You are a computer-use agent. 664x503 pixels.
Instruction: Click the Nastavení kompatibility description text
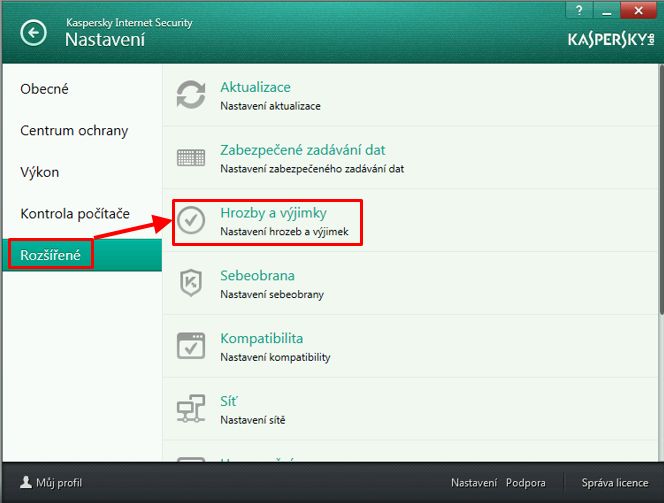(x=275, y=357)
